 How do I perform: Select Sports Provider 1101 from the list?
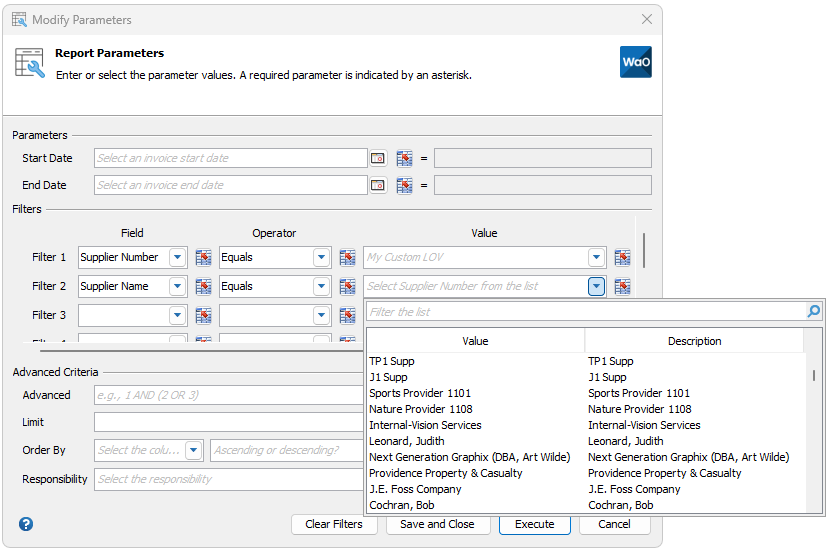click(420, 393)
